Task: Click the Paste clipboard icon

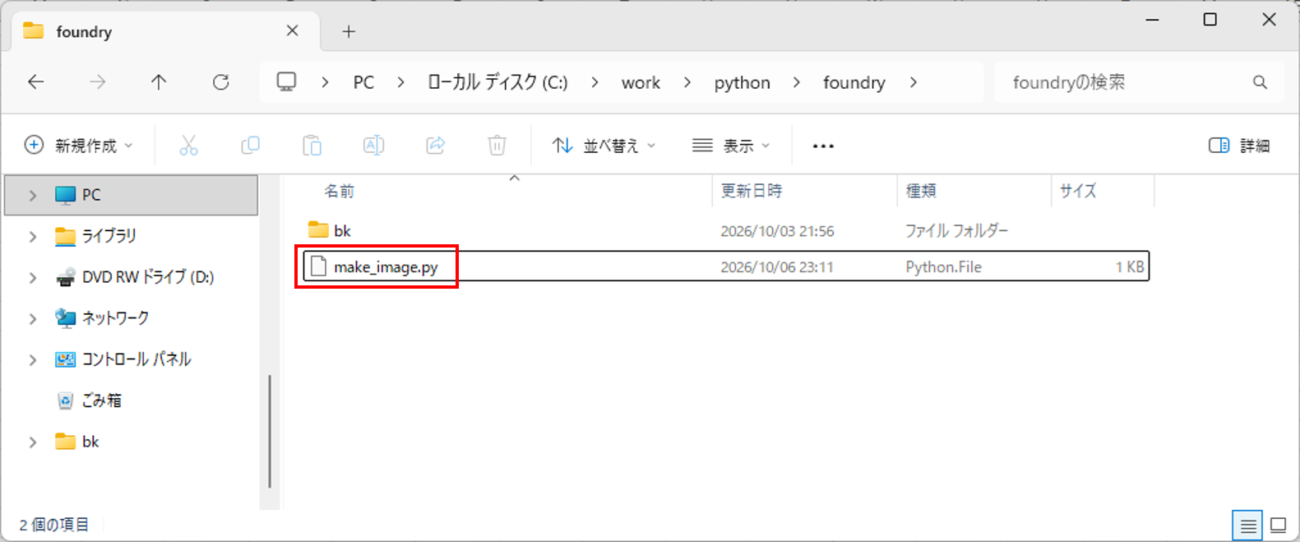Action: (312, 146)
